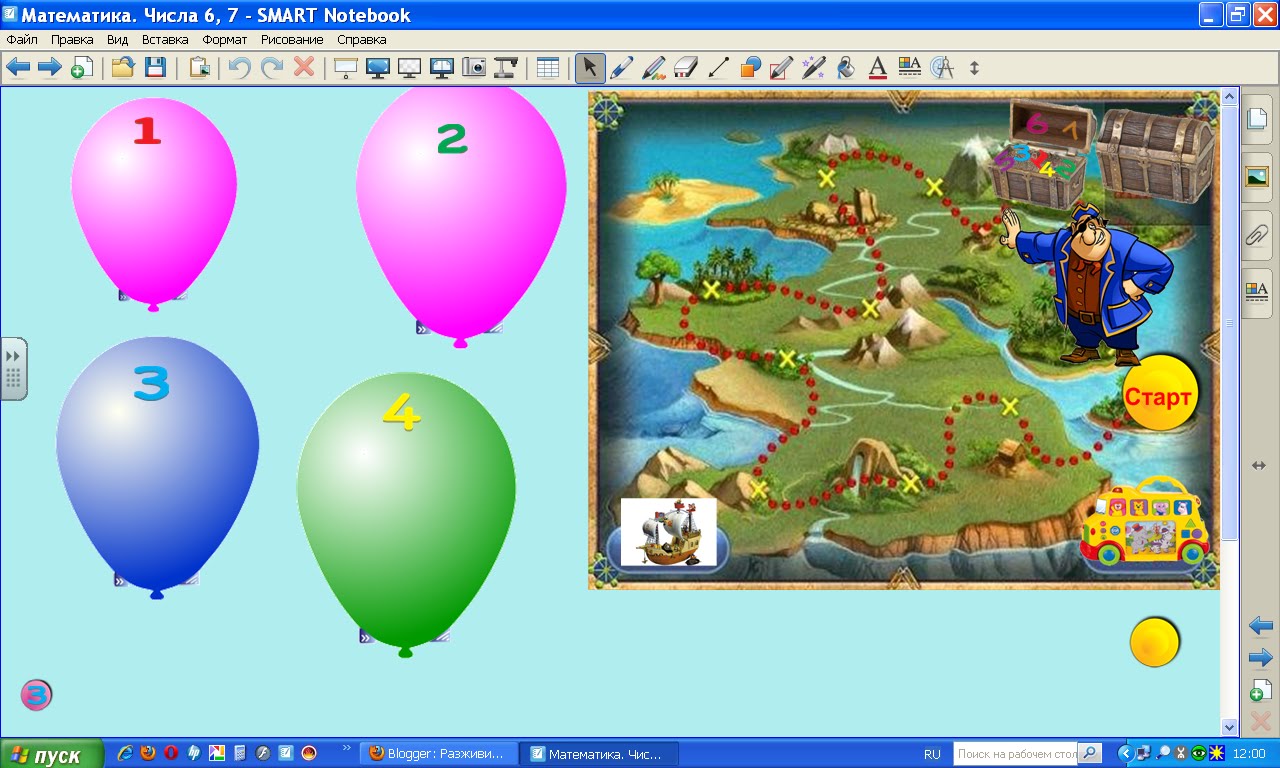Open the Windows пуск start button
This screenshot has width=1280, height=768.
click(51, 754)
